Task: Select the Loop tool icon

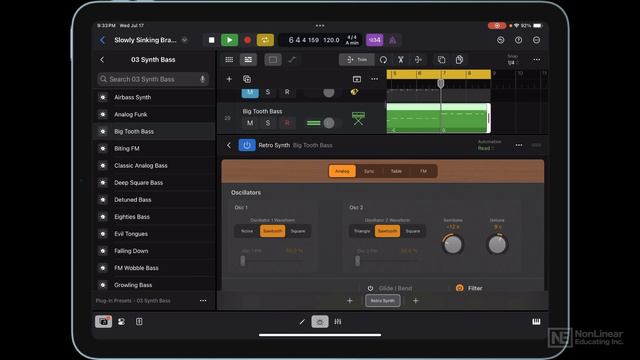Action: (383, 60)
